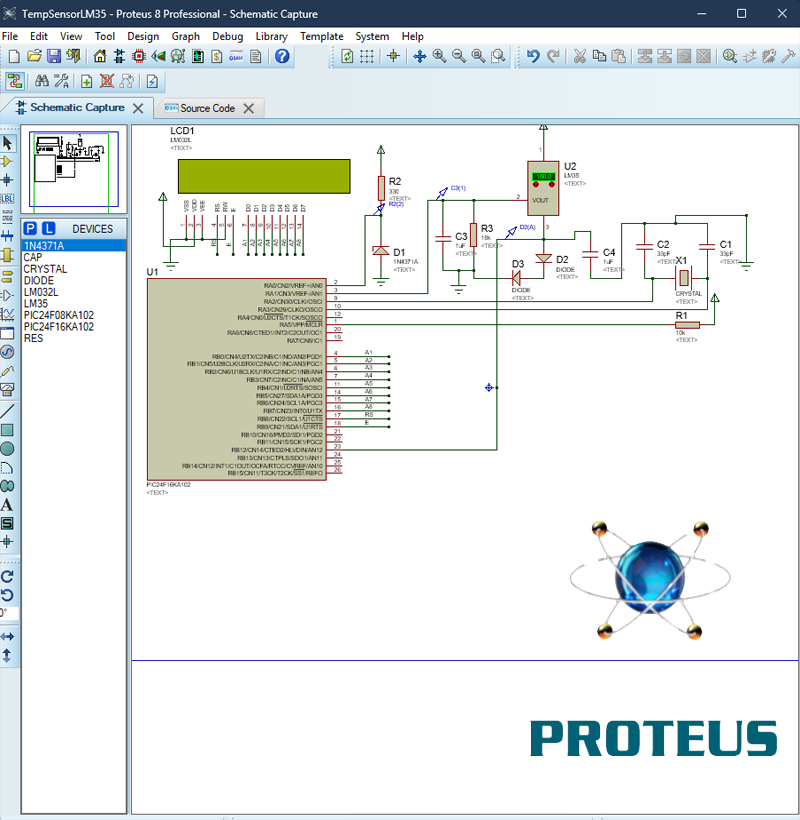Select the wire label LBL tool
The image size is (800, 820).
click(7, 199)
